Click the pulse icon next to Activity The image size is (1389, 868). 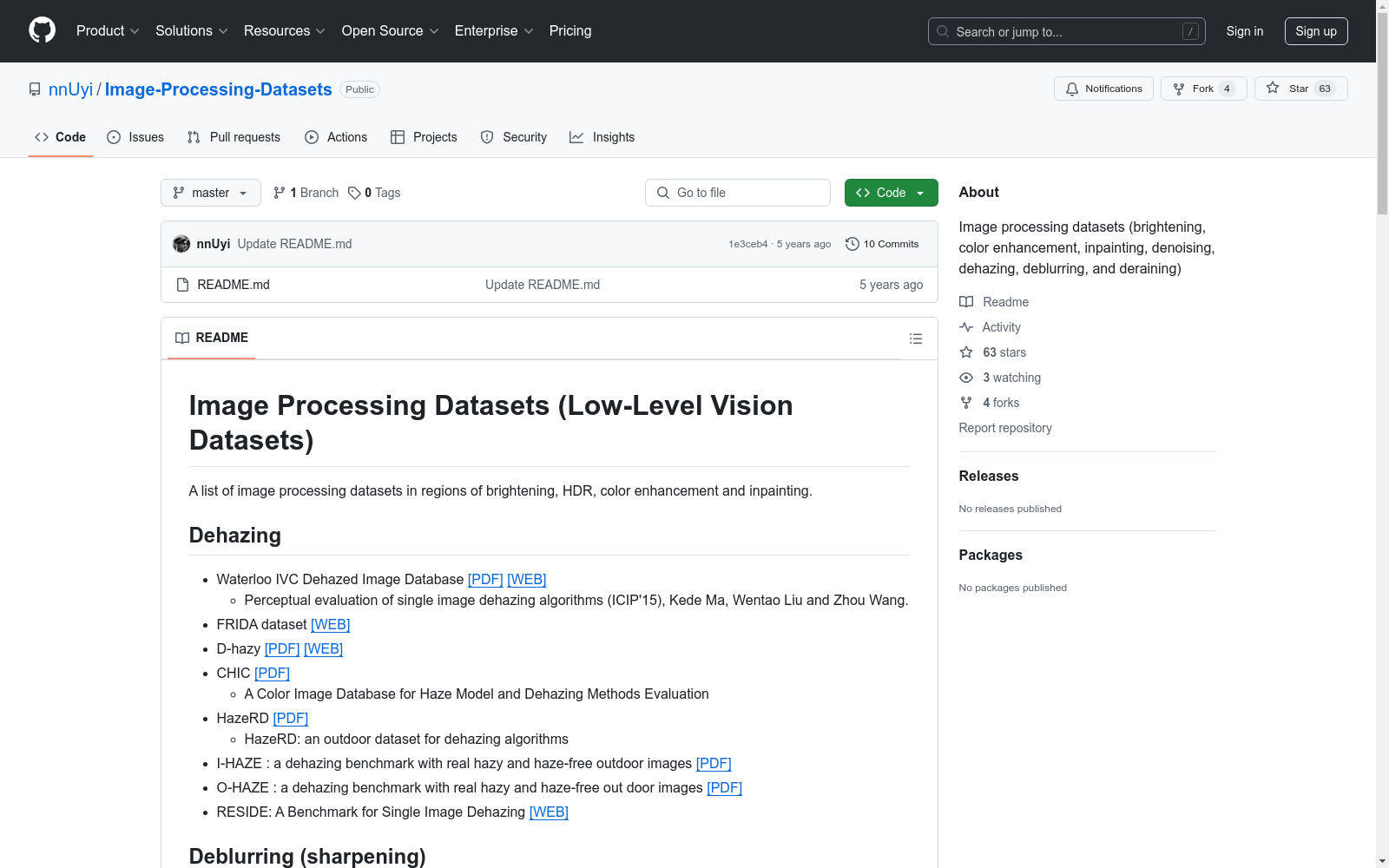pyautogui.click(x=966, y=327)
